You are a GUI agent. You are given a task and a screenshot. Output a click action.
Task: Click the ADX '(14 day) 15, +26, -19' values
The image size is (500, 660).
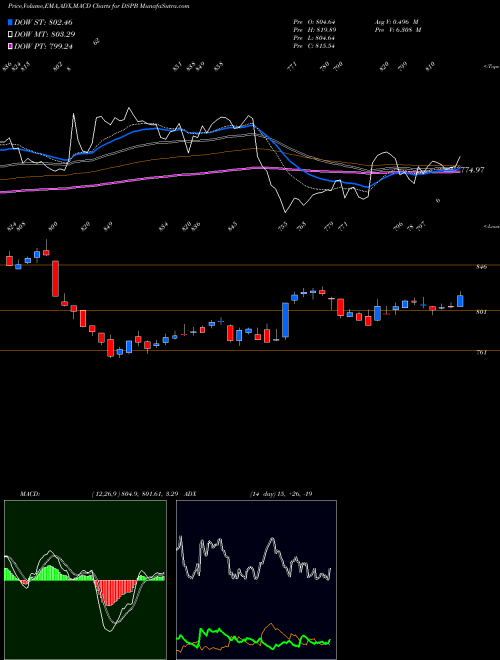click(x=281, y=494)
